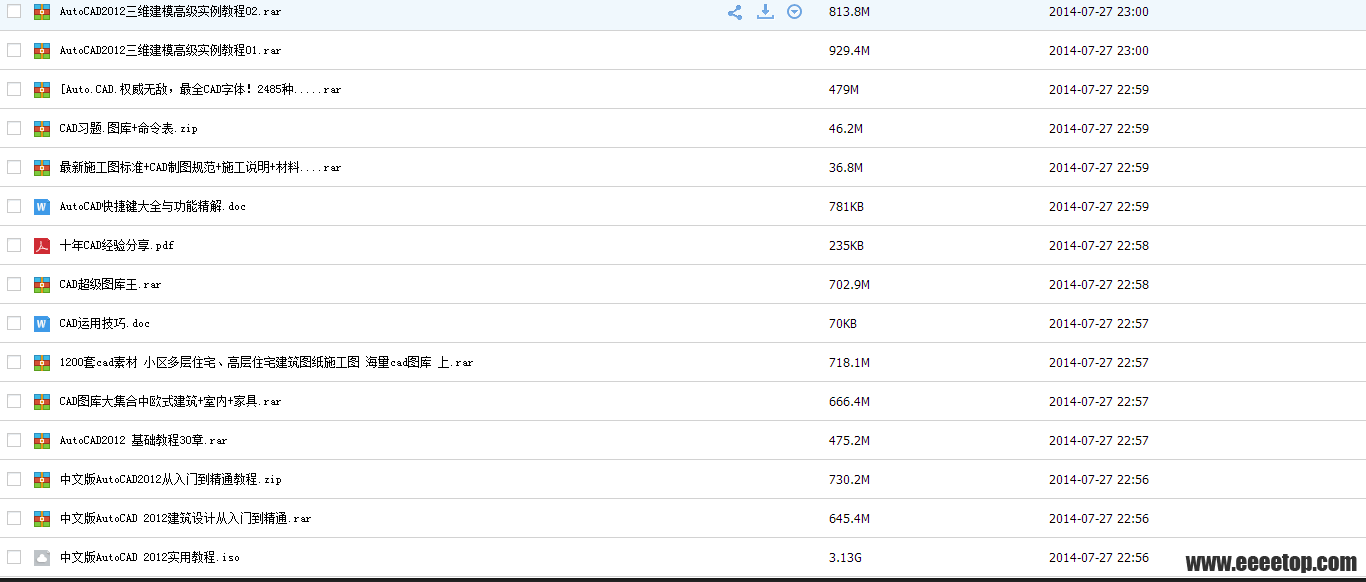Open the [Auto.CAD.权威无敌 CAD字体 file name
The image size is (1366, 582).
click(x=200, y=90)
